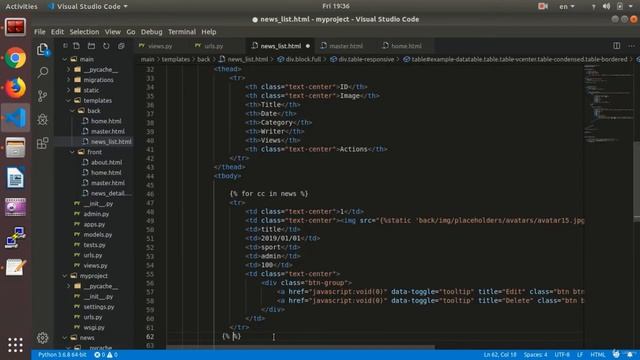Click the editor minimap
This screenshot has height=360, width=640.
[x=608, y=104]
